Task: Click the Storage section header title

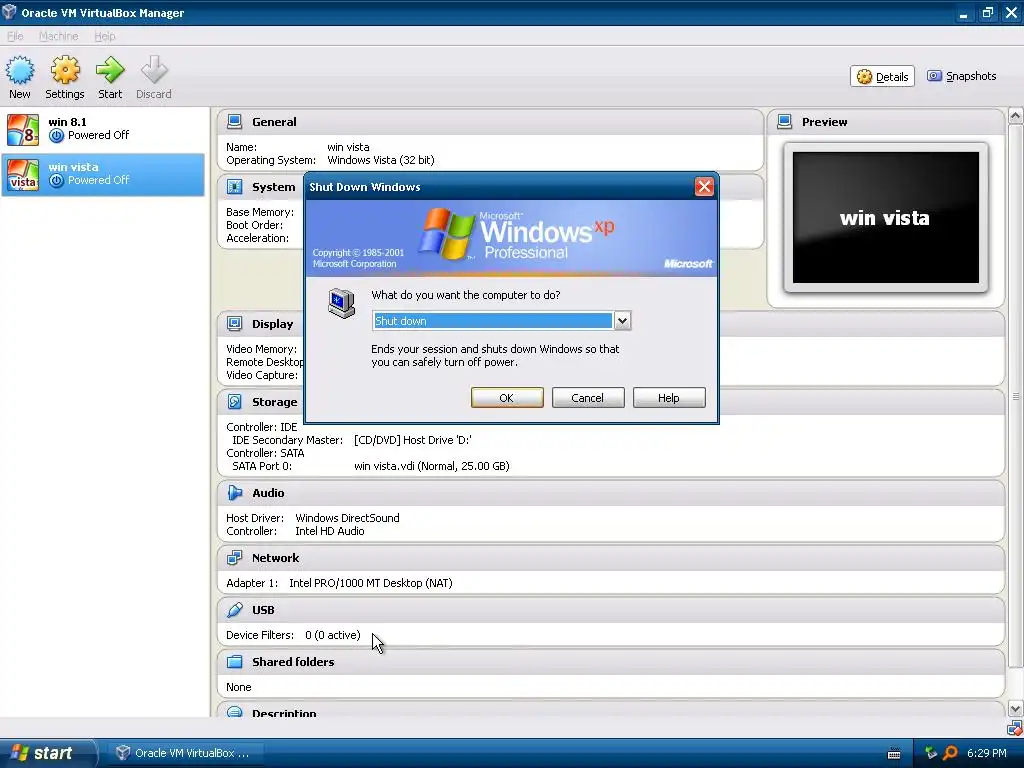Action: coord(274,402)
